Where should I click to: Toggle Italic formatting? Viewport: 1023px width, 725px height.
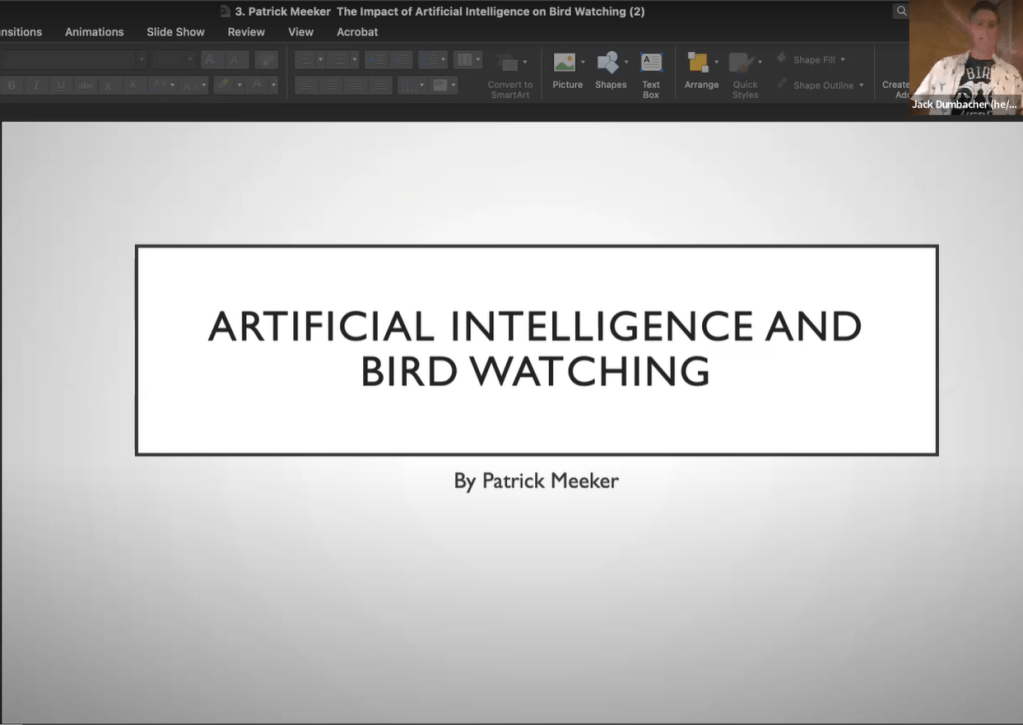tap(36, 86)
